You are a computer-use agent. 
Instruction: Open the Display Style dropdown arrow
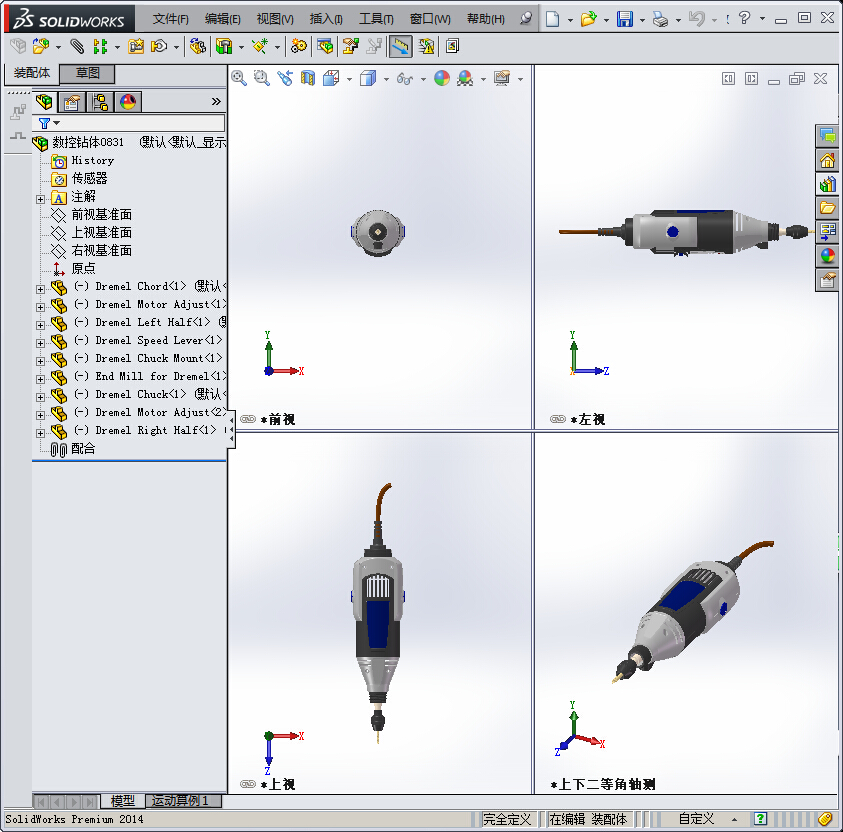point(386,80)
